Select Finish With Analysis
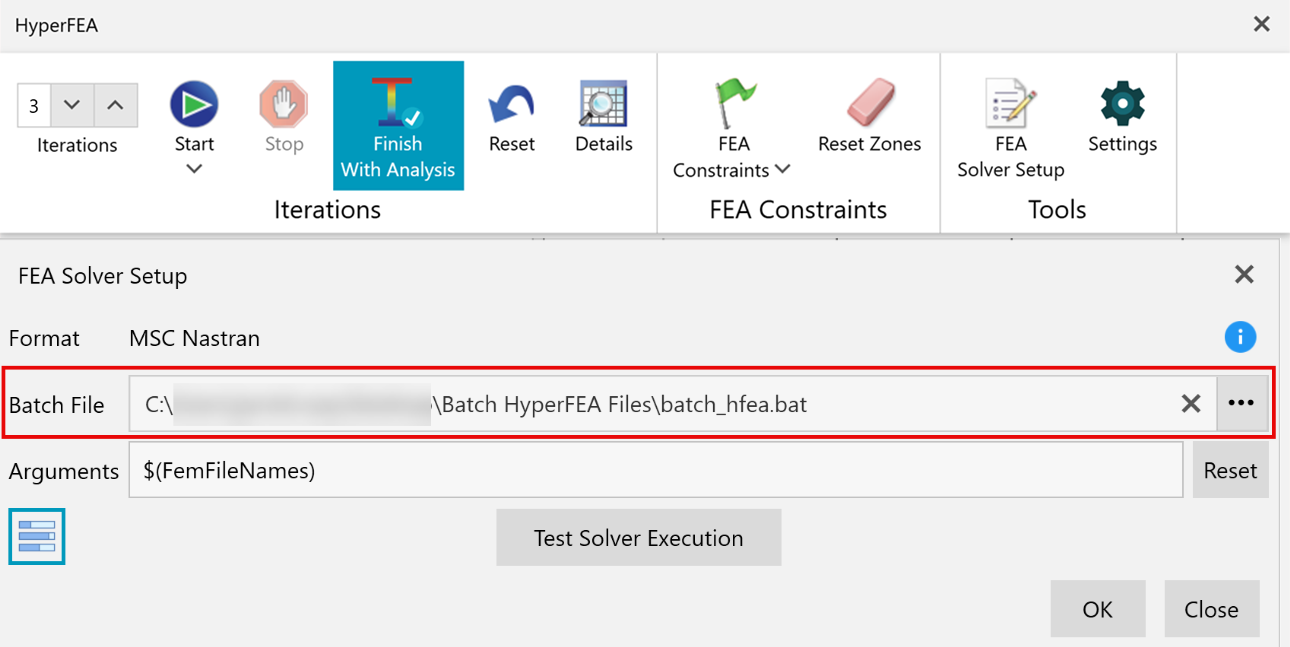The image size is (1290, 647). point(398,126)
